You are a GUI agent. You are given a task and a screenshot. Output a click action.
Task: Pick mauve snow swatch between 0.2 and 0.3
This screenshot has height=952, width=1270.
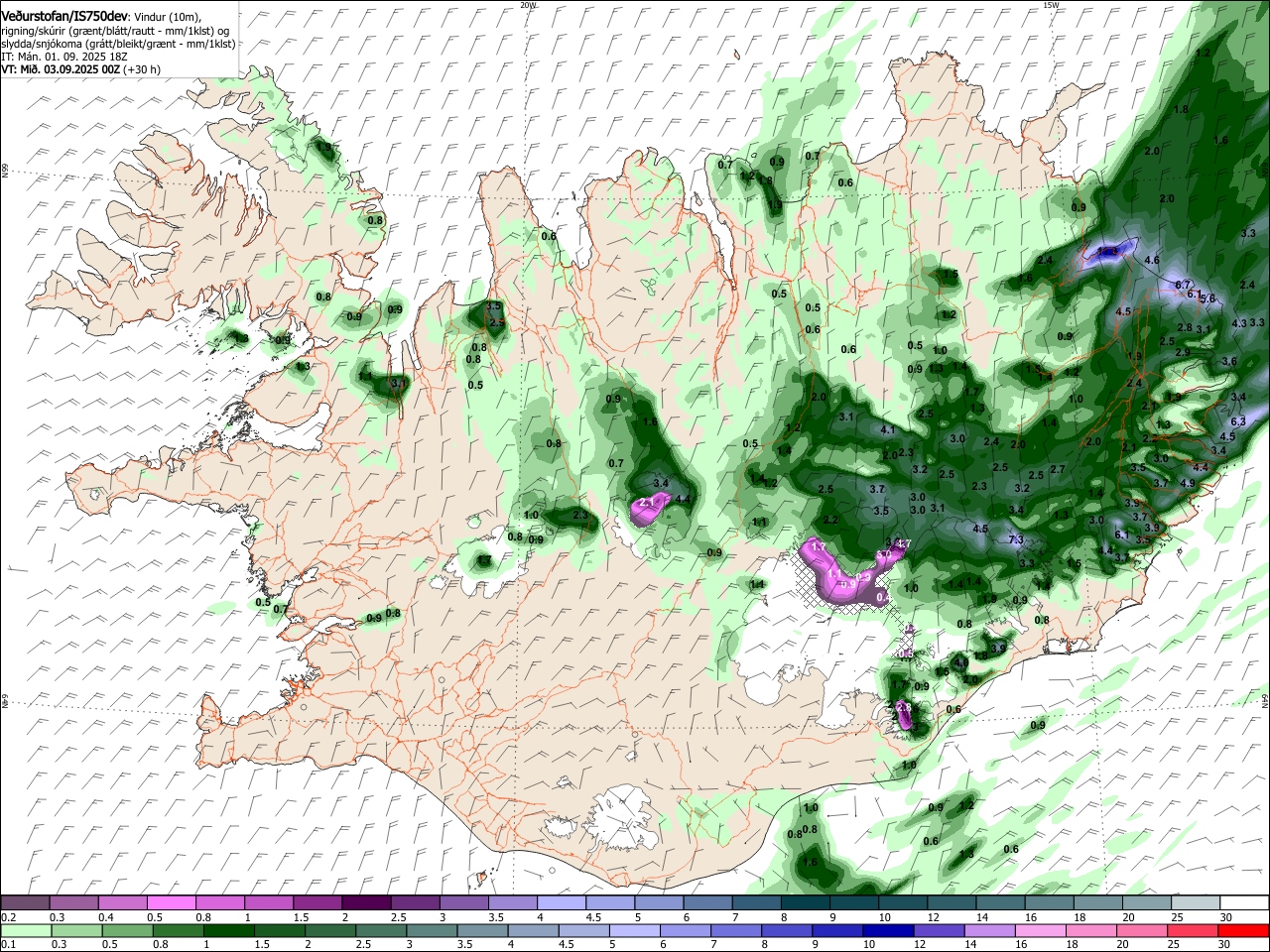(x=24, y=903)
